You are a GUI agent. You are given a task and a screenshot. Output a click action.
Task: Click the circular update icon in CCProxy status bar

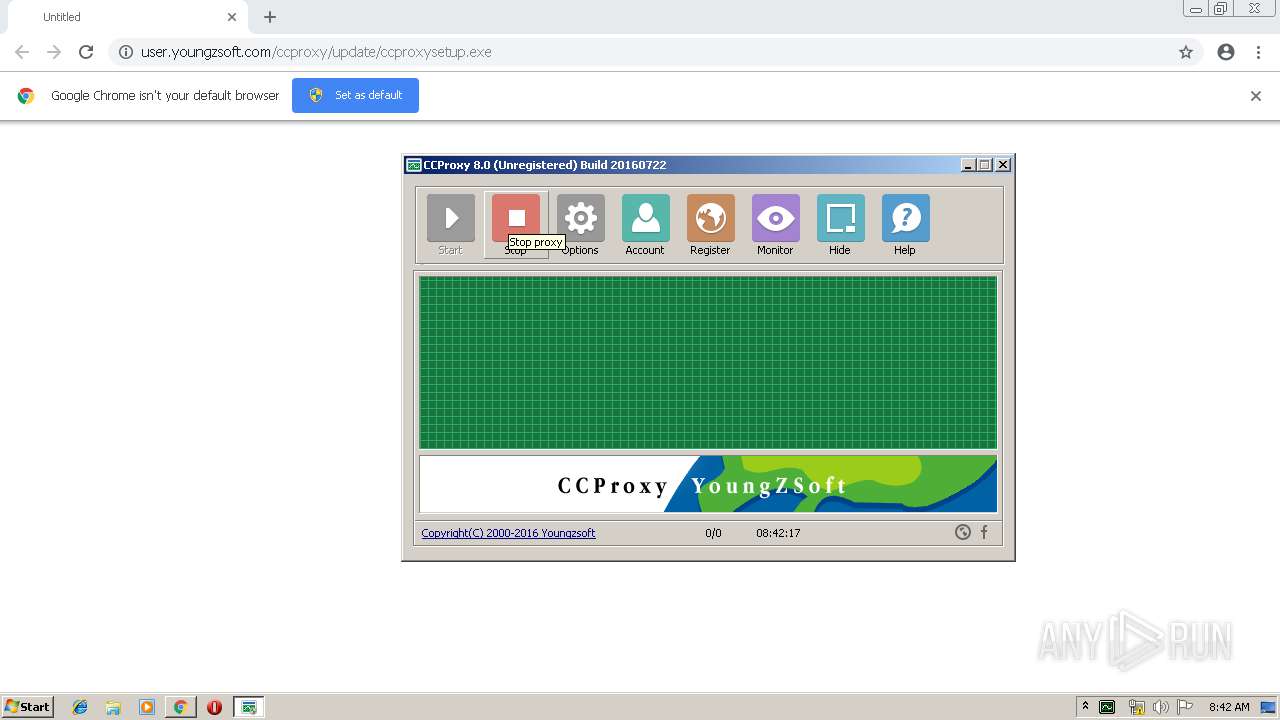click(962, 532)
